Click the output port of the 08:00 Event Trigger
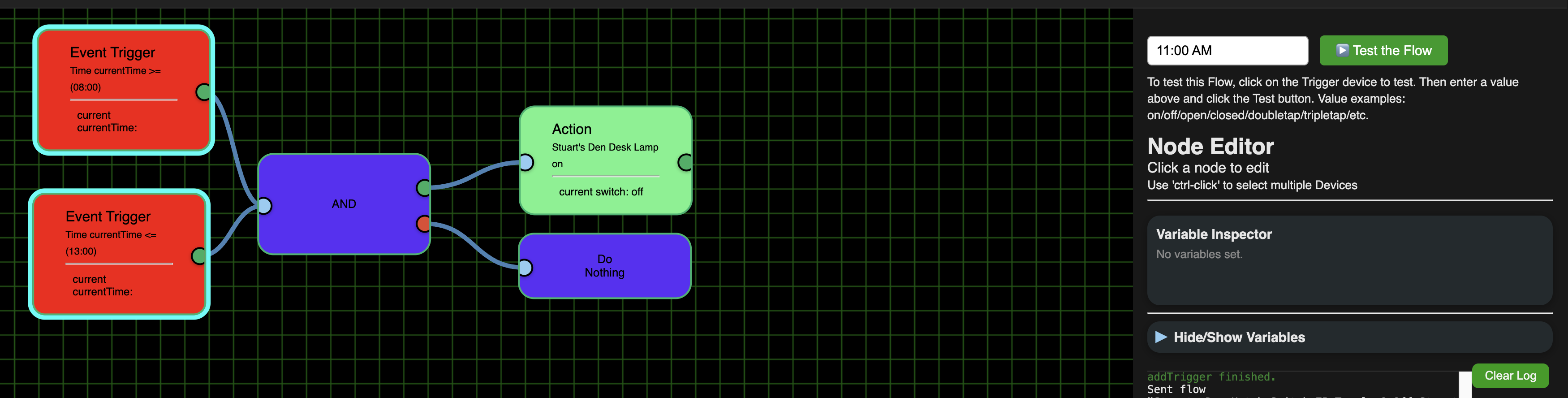Screen dimensions: 1568x398 (203, 92)
